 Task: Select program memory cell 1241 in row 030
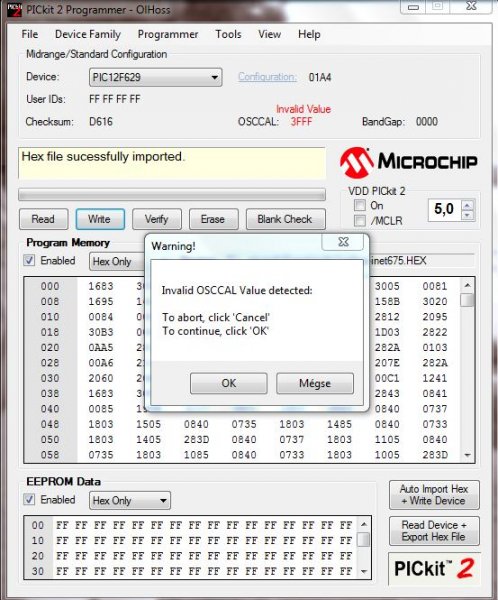(x=435, y=378)
